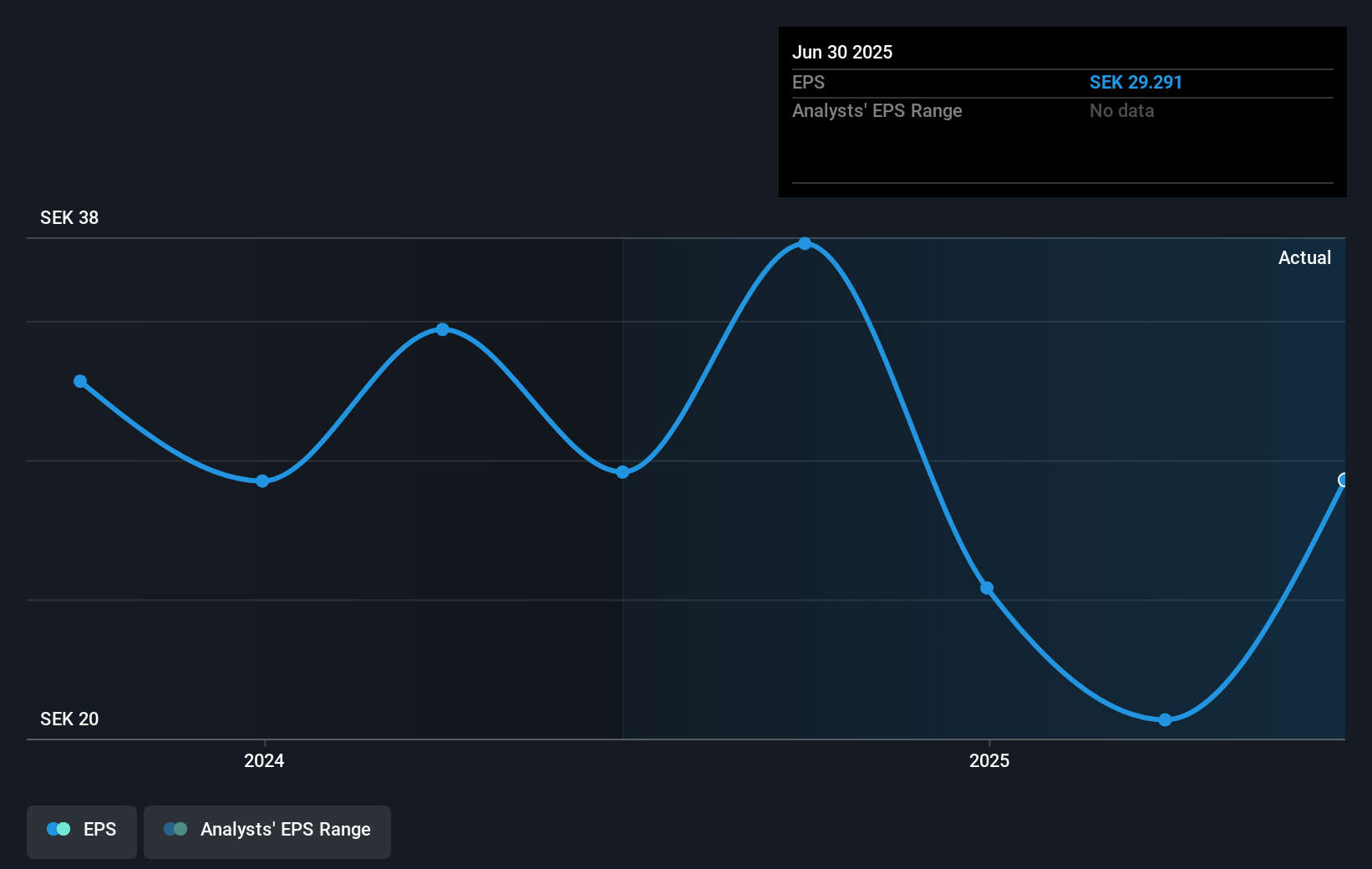Toggle the EPS legend button
The width and height of the screenshot is (1372, 869).
82,831
